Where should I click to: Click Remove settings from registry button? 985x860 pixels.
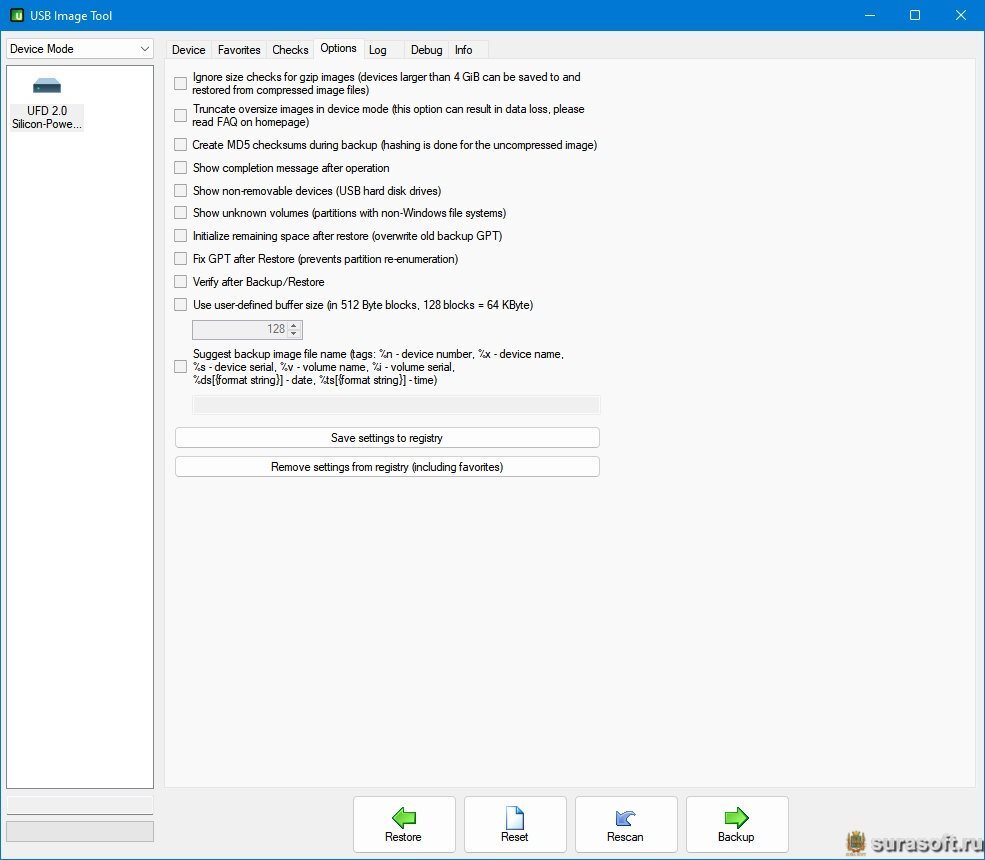(x=387, y=467)
